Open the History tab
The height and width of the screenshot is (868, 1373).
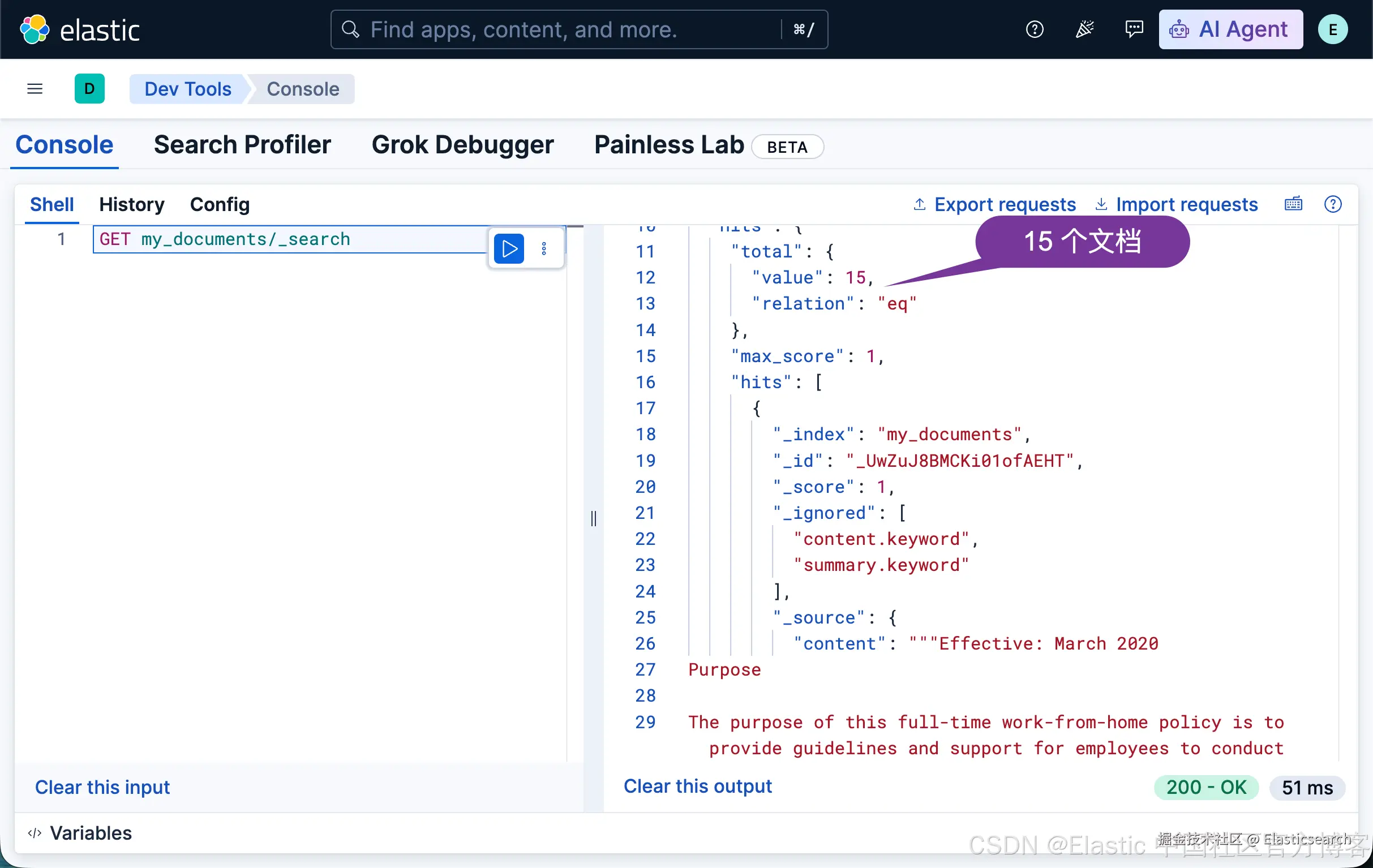[132, 205]
